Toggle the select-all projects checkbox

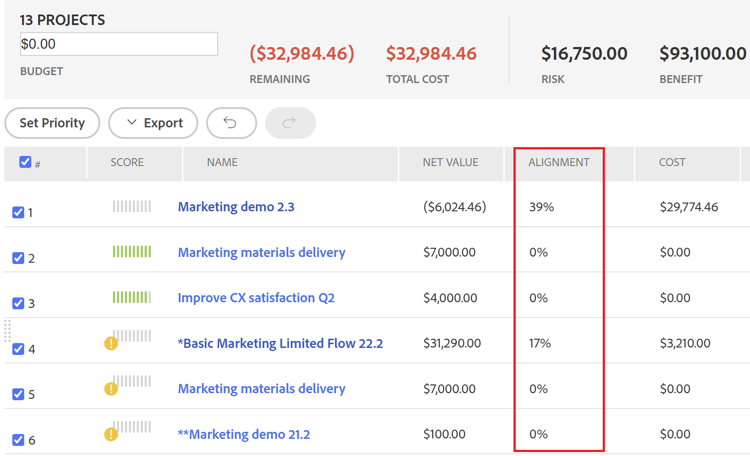[25, 162]
